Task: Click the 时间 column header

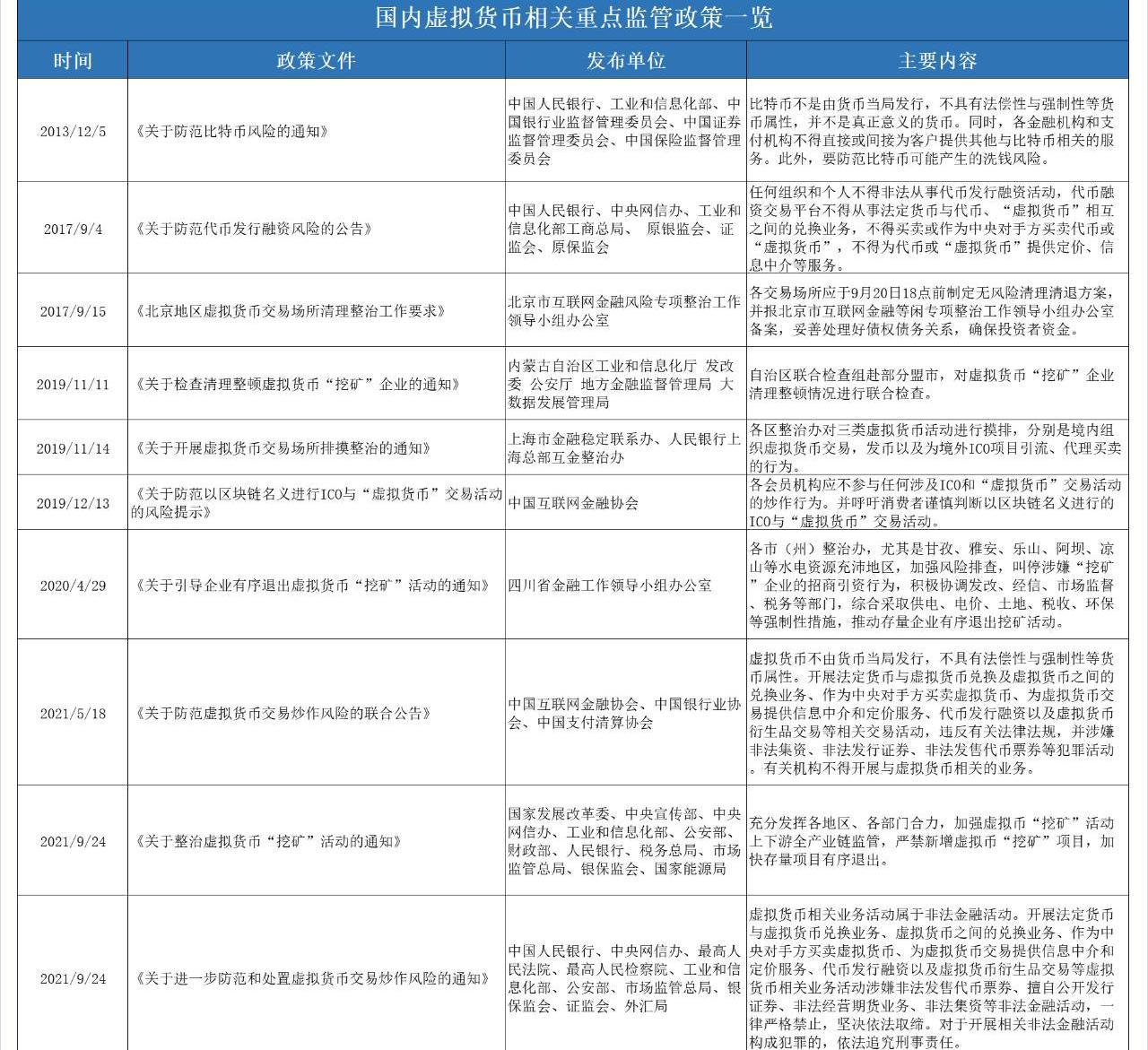Action: coord(73,61)
